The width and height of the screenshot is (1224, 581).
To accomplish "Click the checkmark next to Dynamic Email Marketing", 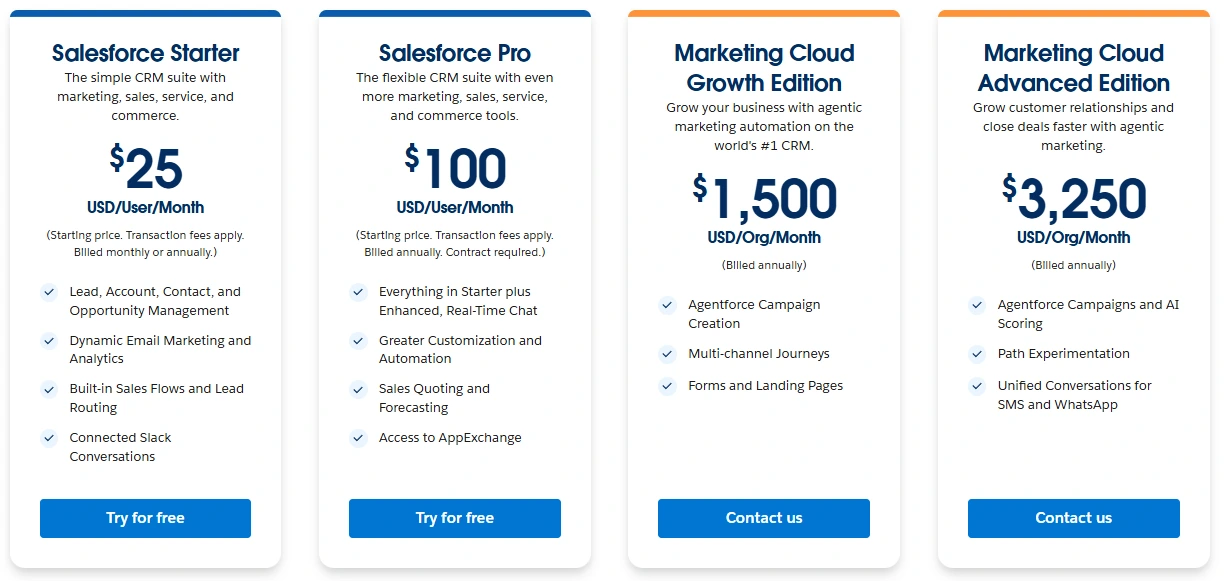I will [x=49, y=341].
